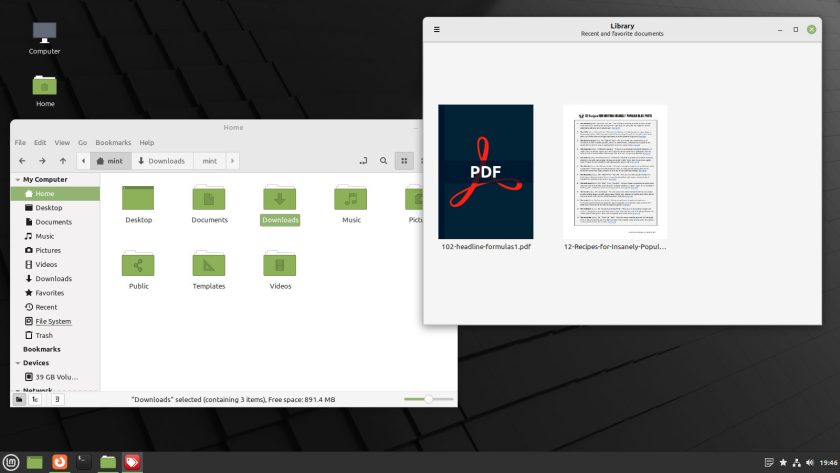Open the Linux Mint start menu
This screenshot has height=473, width=840.
pyautogui.click(x=11, y=462)
